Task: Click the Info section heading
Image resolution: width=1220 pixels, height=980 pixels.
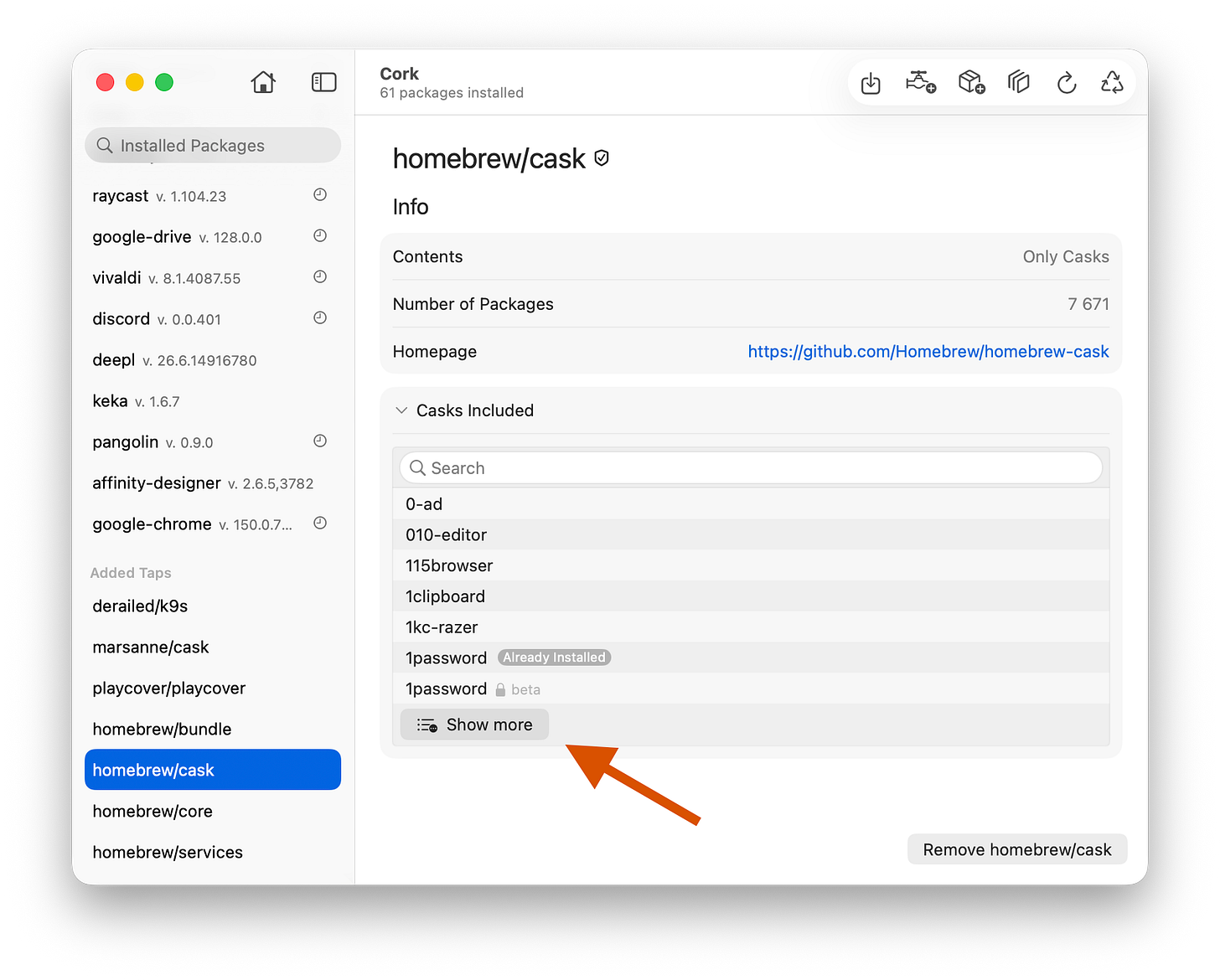Action: point(411,207)
